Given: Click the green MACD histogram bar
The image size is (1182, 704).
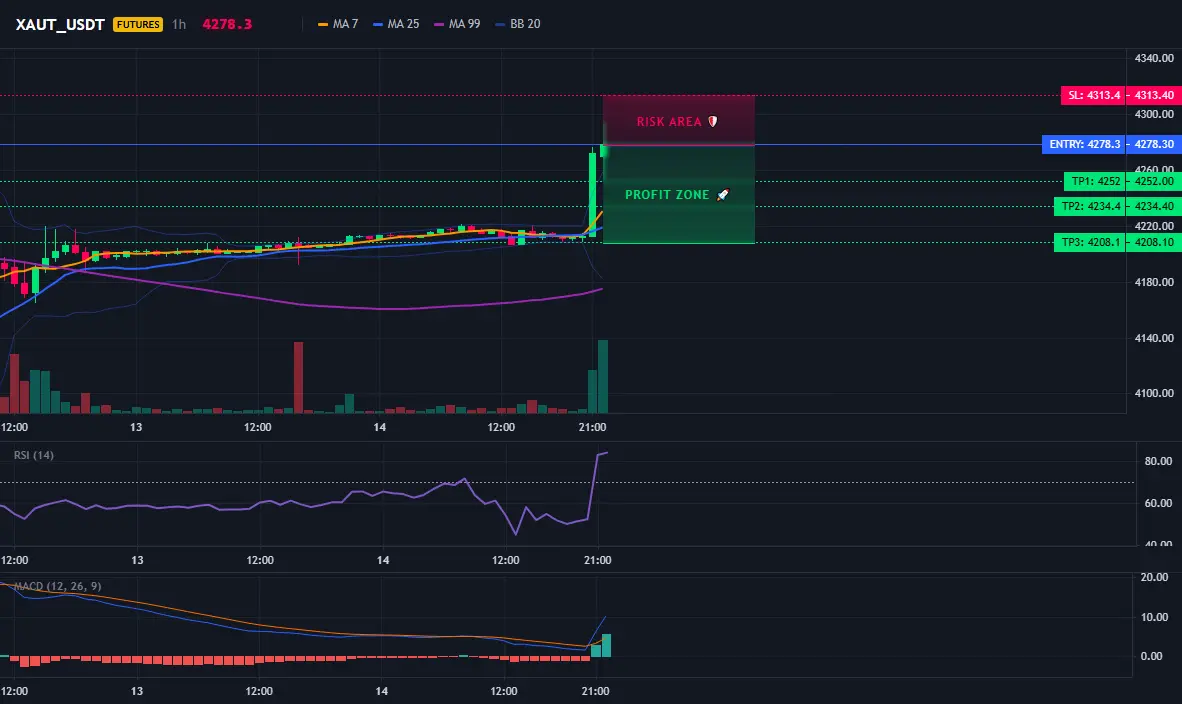Looking at the screenshot, I should pyautogui.click(x=606, y=645).
